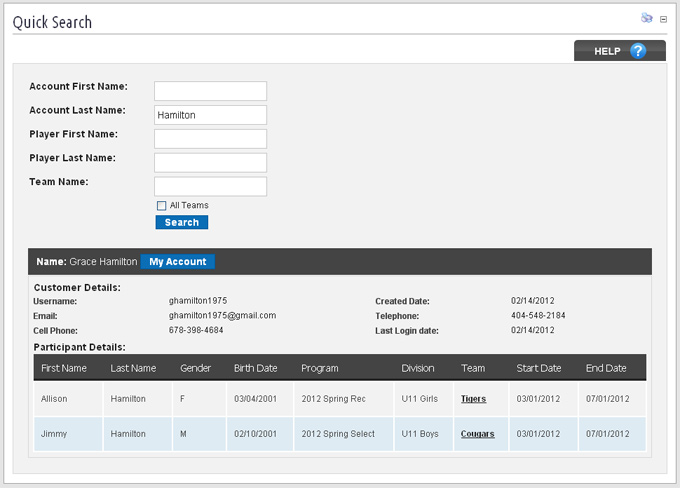
Task: Click the U11 Girls division cell
Action: click(424, 399)
